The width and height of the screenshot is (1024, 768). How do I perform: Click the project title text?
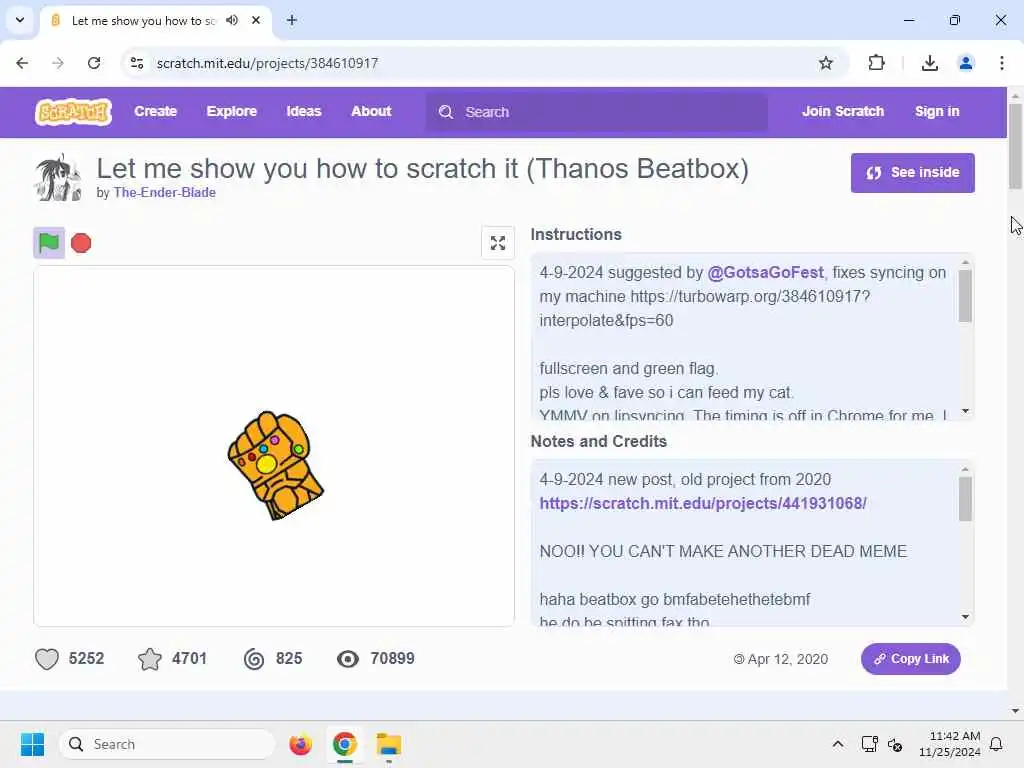point(423,169)
